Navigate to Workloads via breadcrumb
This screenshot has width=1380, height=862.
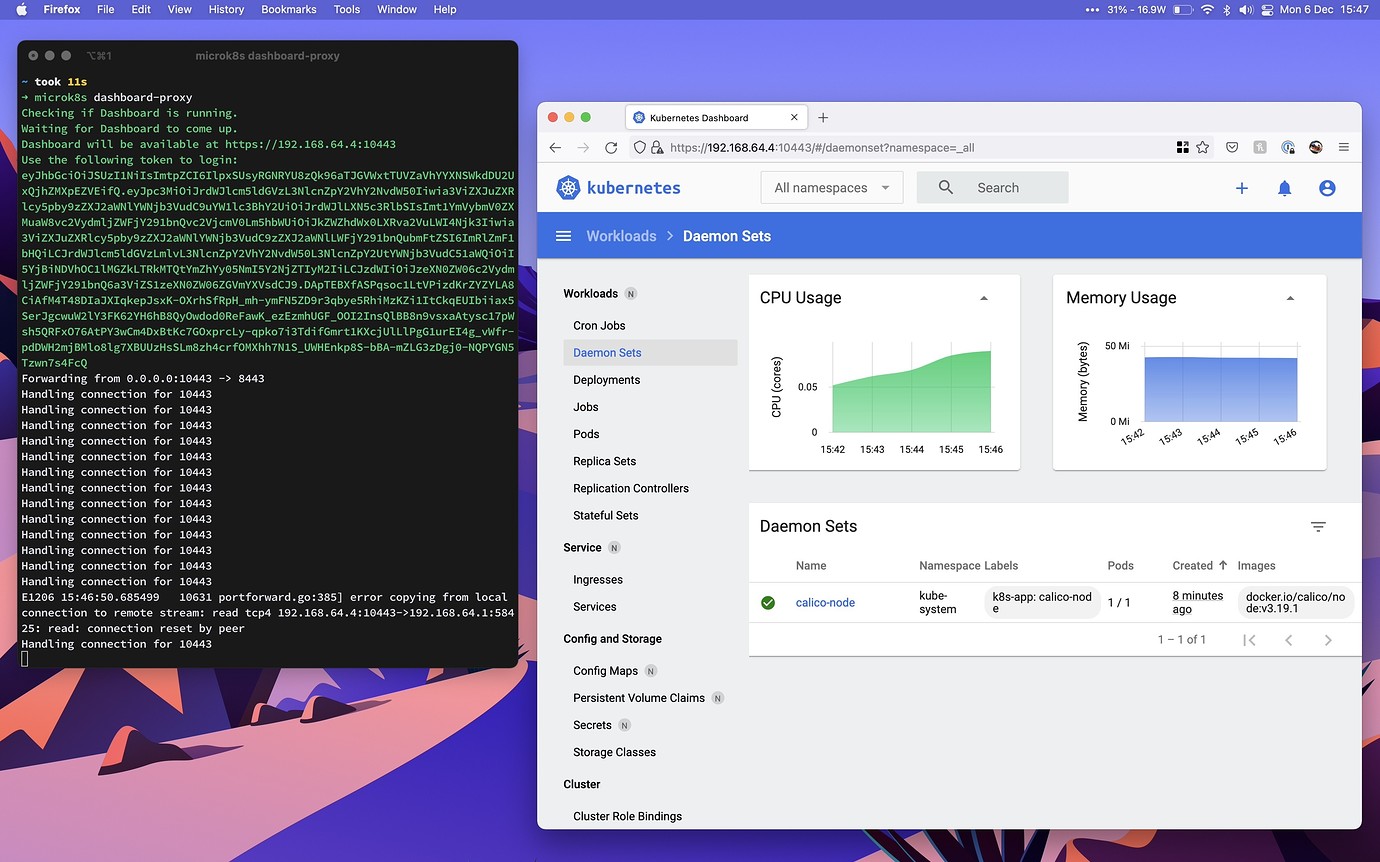(621, 236)
